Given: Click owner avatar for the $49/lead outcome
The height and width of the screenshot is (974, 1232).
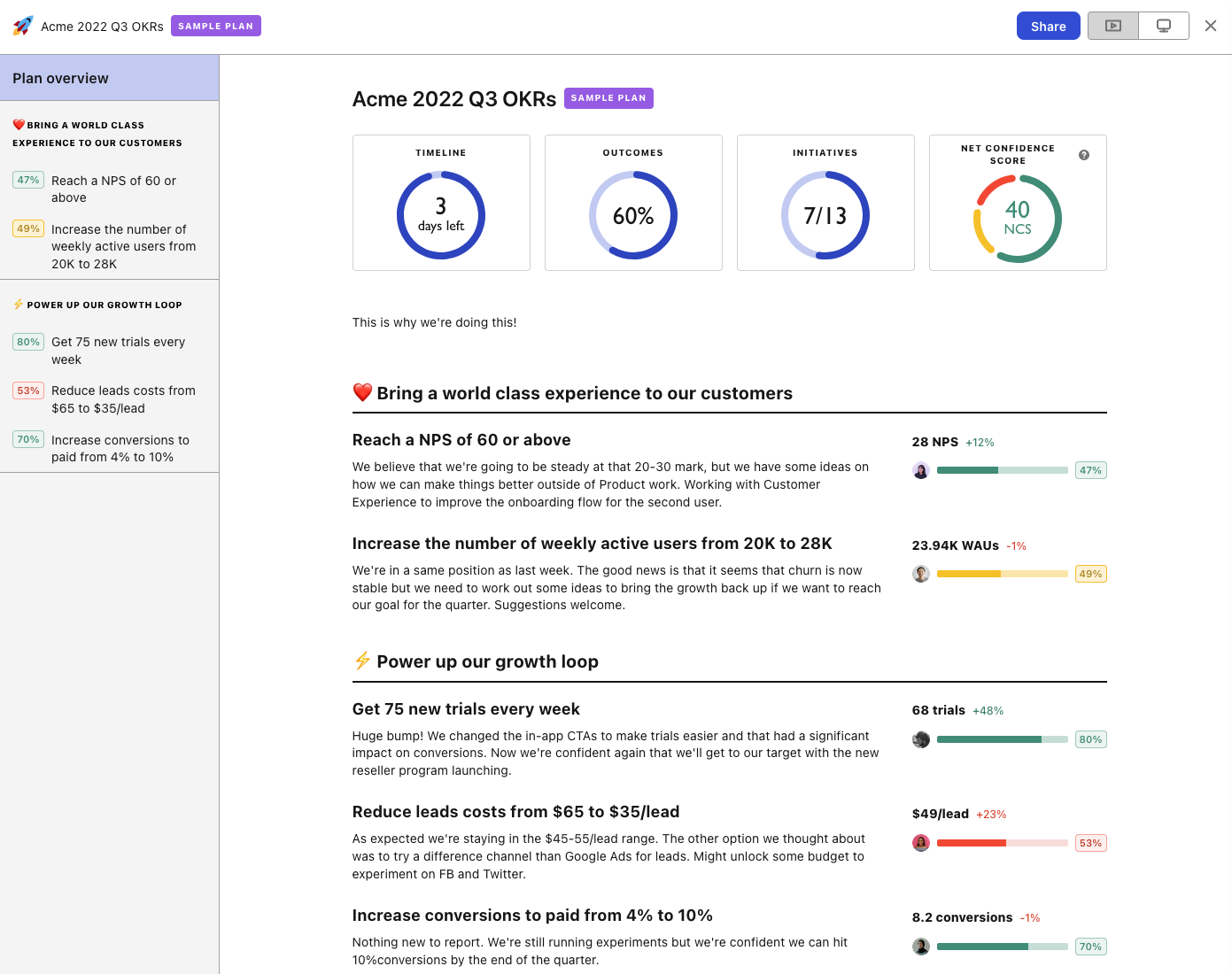Looking at the screenshot, I should click(921, 843).
